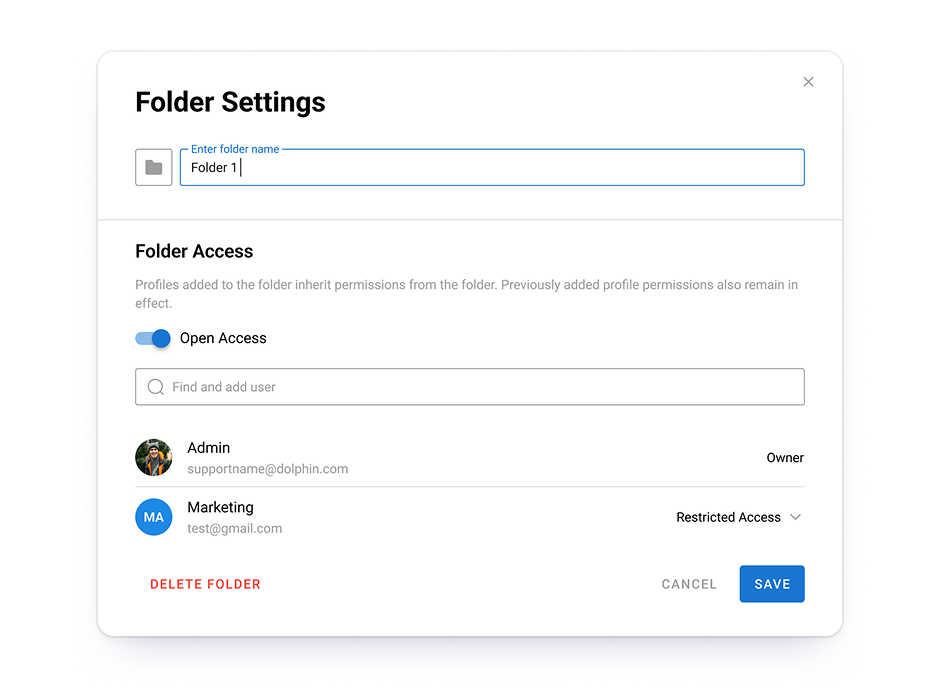Select the Marketing user name
The height and width of the screenshot is (688, 940).
[x=220, y=507]
